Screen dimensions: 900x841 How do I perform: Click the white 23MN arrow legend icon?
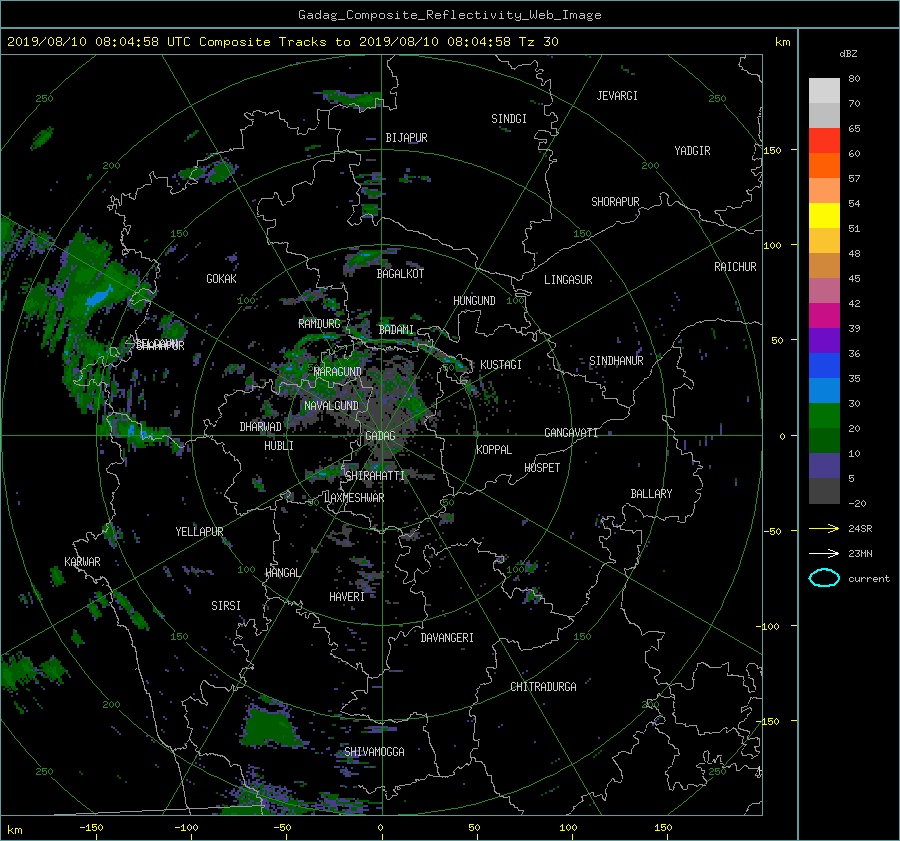[824, 553]
